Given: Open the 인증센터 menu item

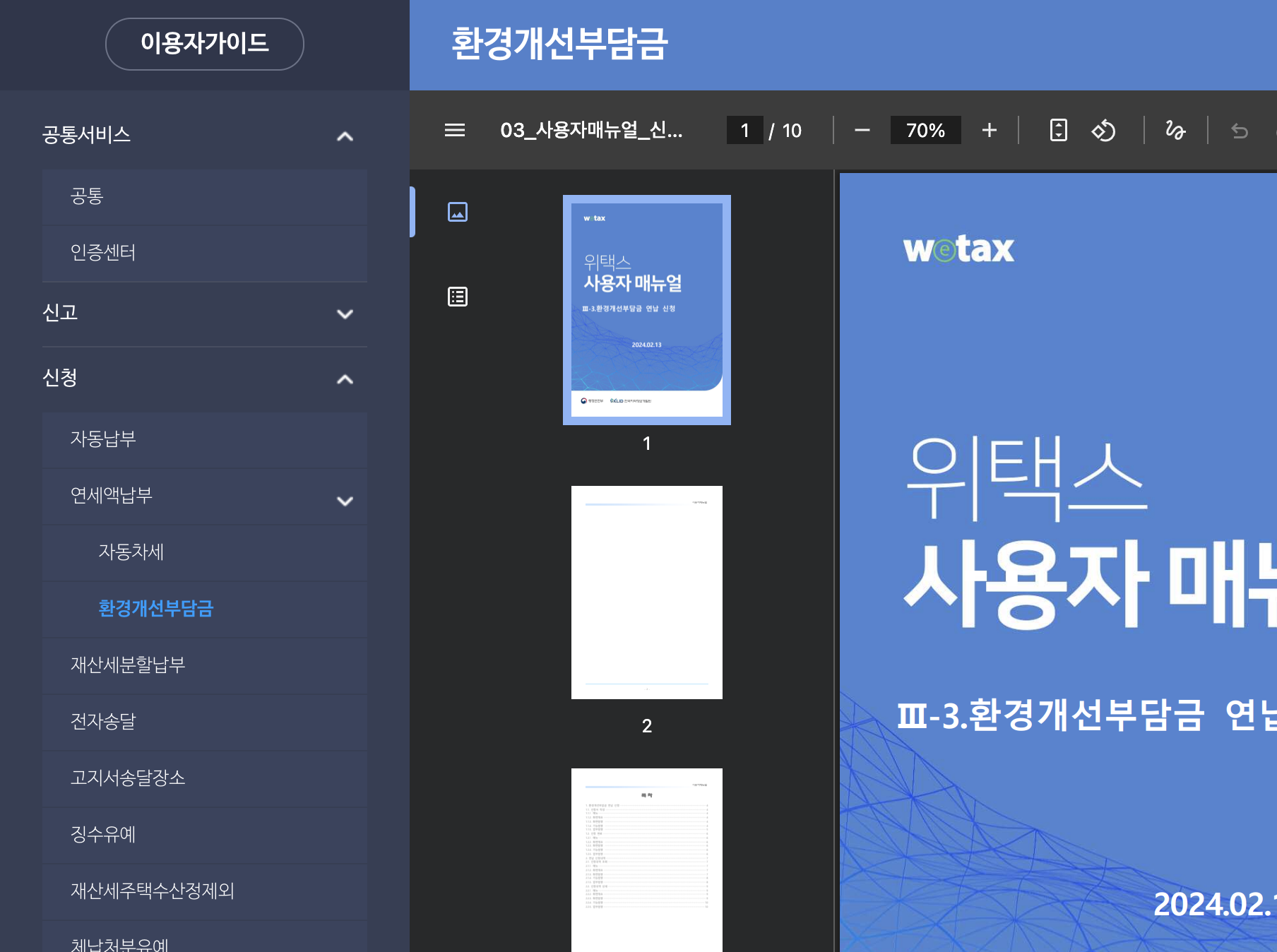Looking at the screenshot, I should coord(205,253).
